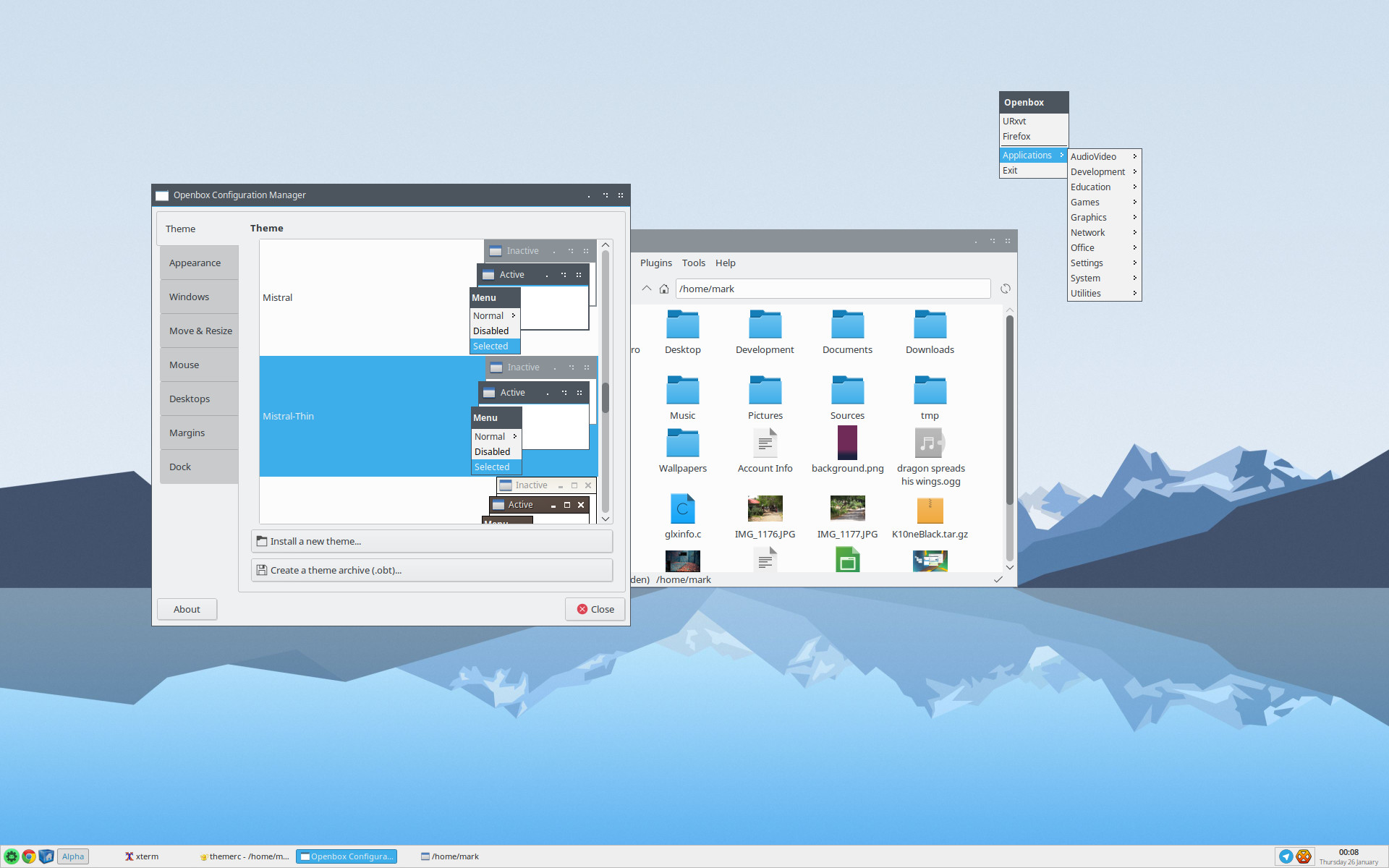This screenshot has width=1389, height=868.
Task: Click the file manager vertical scrollbar
Action: pos(1009,409)
